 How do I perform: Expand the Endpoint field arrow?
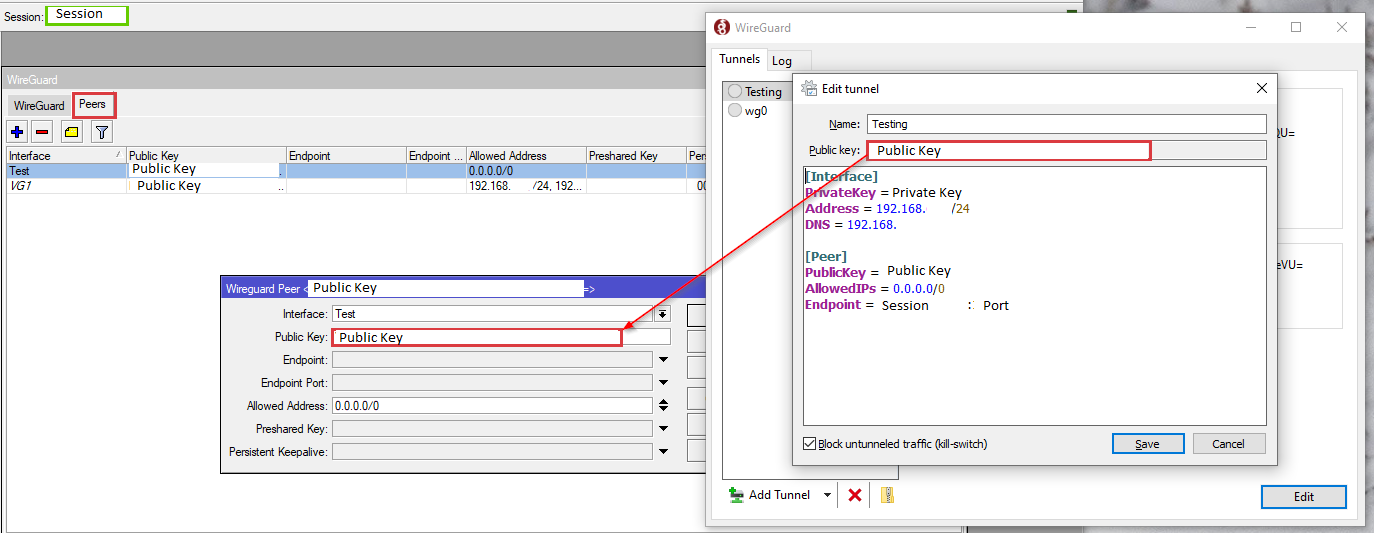coord(663,360)
